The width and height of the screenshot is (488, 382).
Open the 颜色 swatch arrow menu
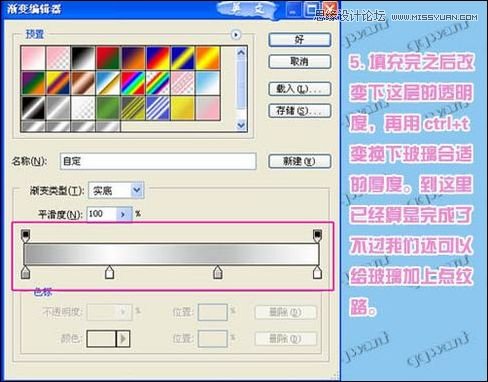click(x=123, y=339)
